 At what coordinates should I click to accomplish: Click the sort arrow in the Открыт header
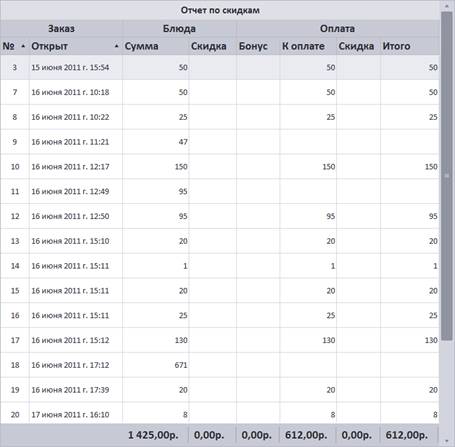(116, 46)
